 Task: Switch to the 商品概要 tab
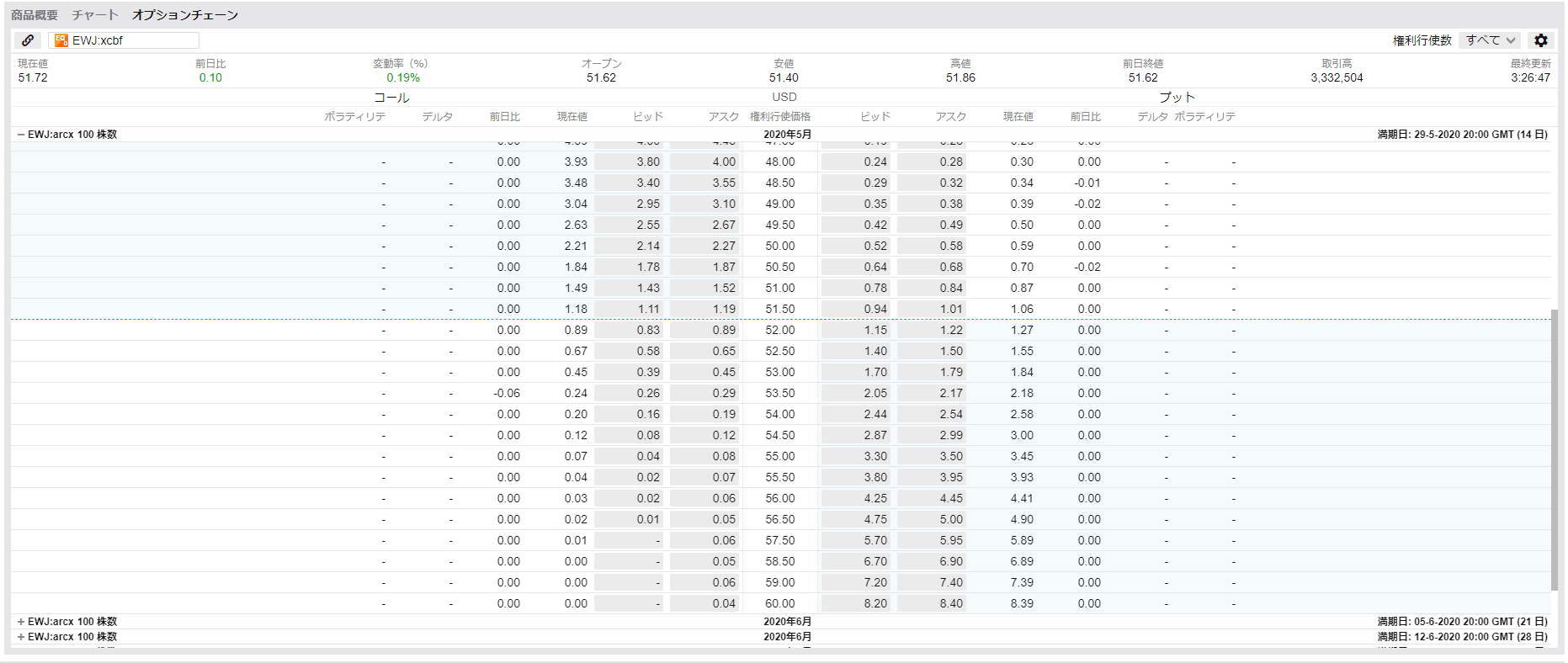[35, 15]
